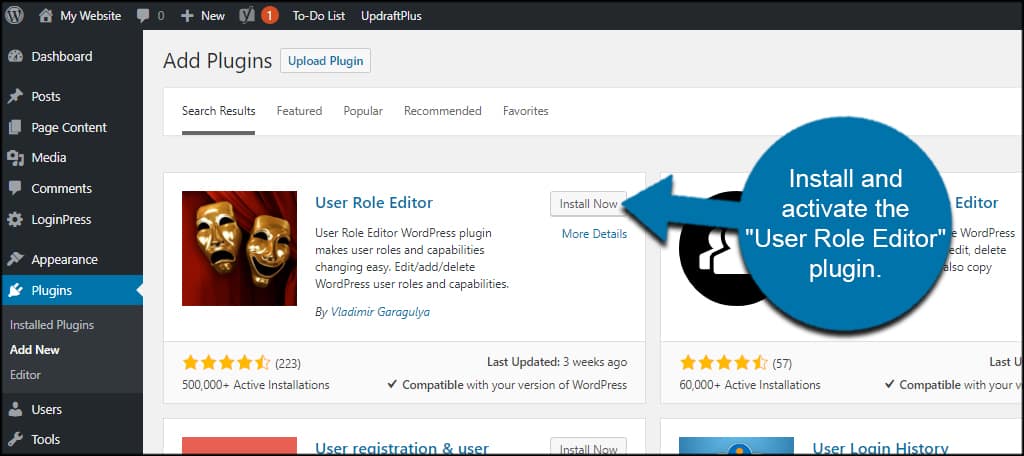Open author link Vladimir Garagulya
This screenshot has height=456, width=1024.
(380, 312)
